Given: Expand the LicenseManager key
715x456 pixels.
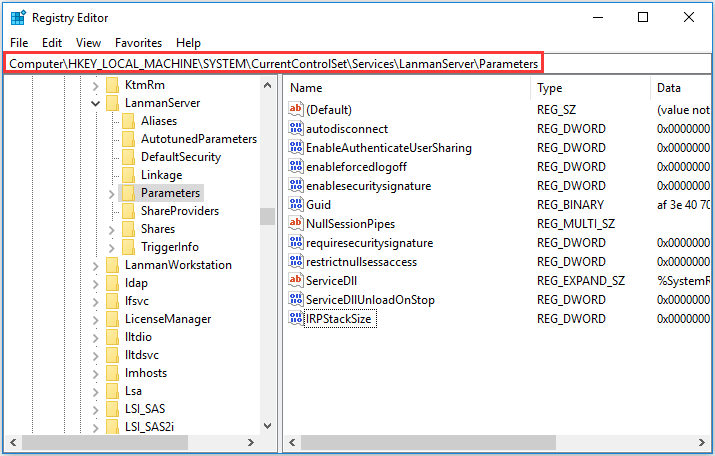Looking at the screenshot, I should click(95, 320).
